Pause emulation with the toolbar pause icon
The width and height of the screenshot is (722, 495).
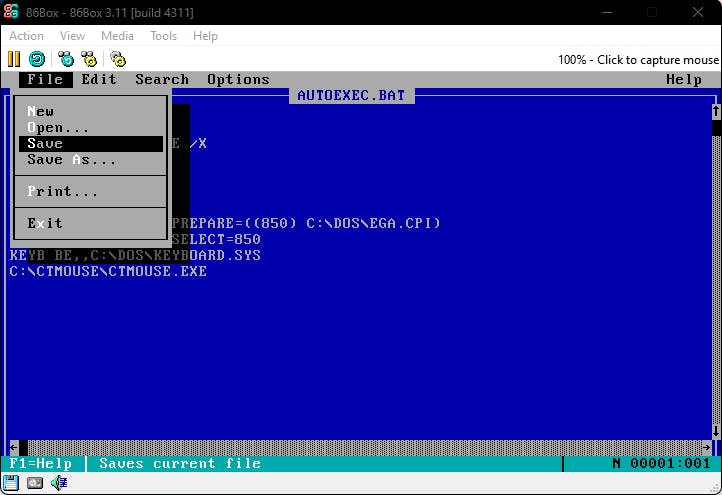click(14, 59)
